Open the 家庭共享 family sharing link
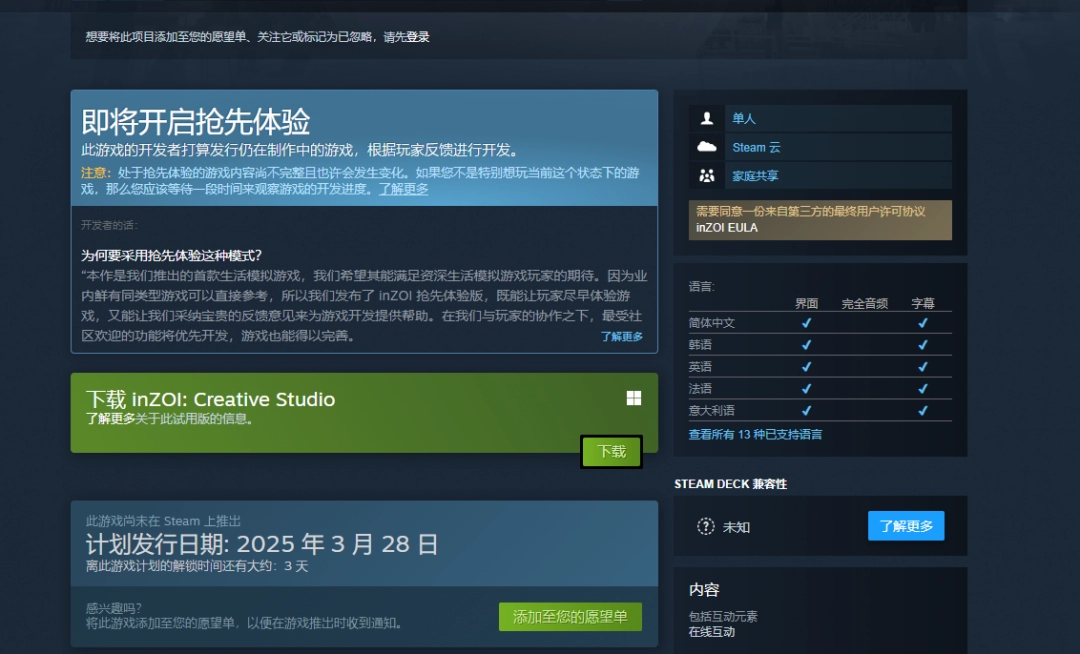Viewport: 1080px width, 654px height. tap(755, 176)
